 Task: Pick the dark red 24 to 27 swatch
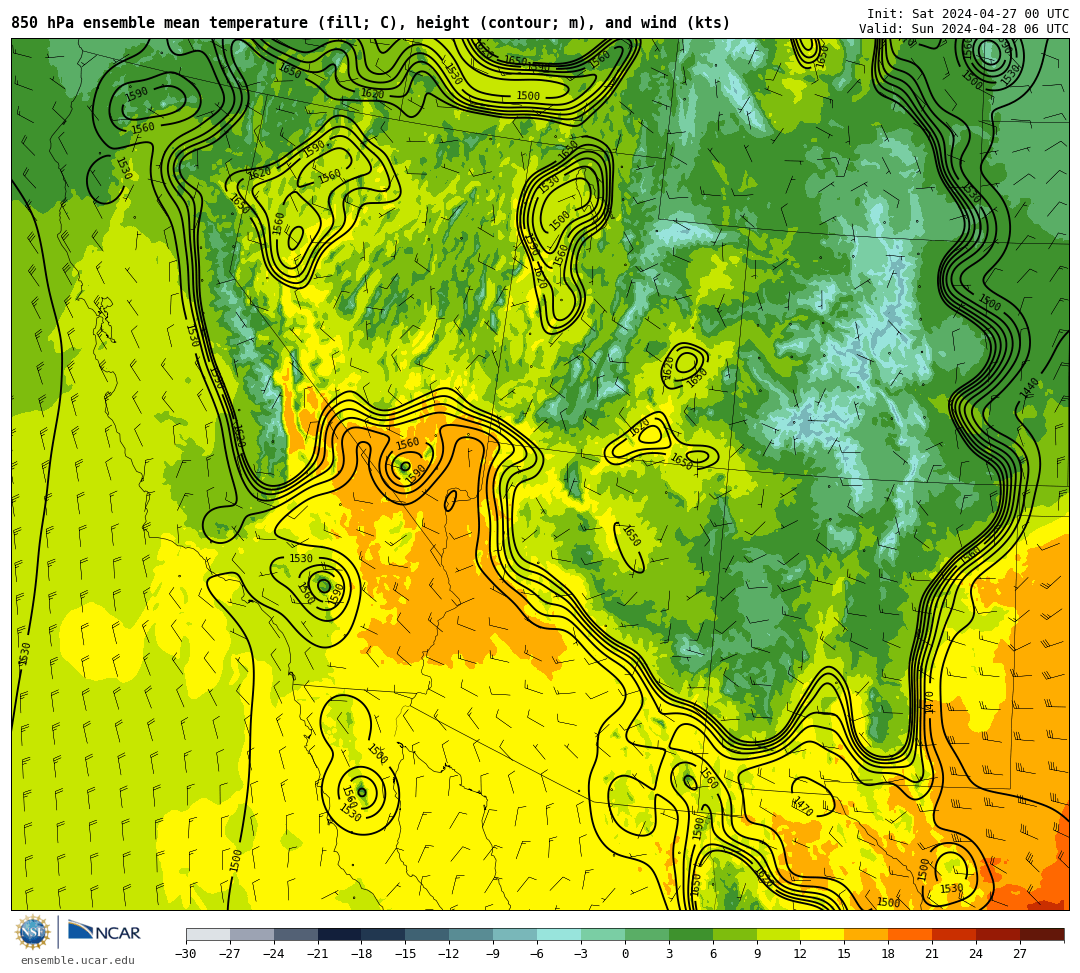pyautogui.click(x=999, y=934)
